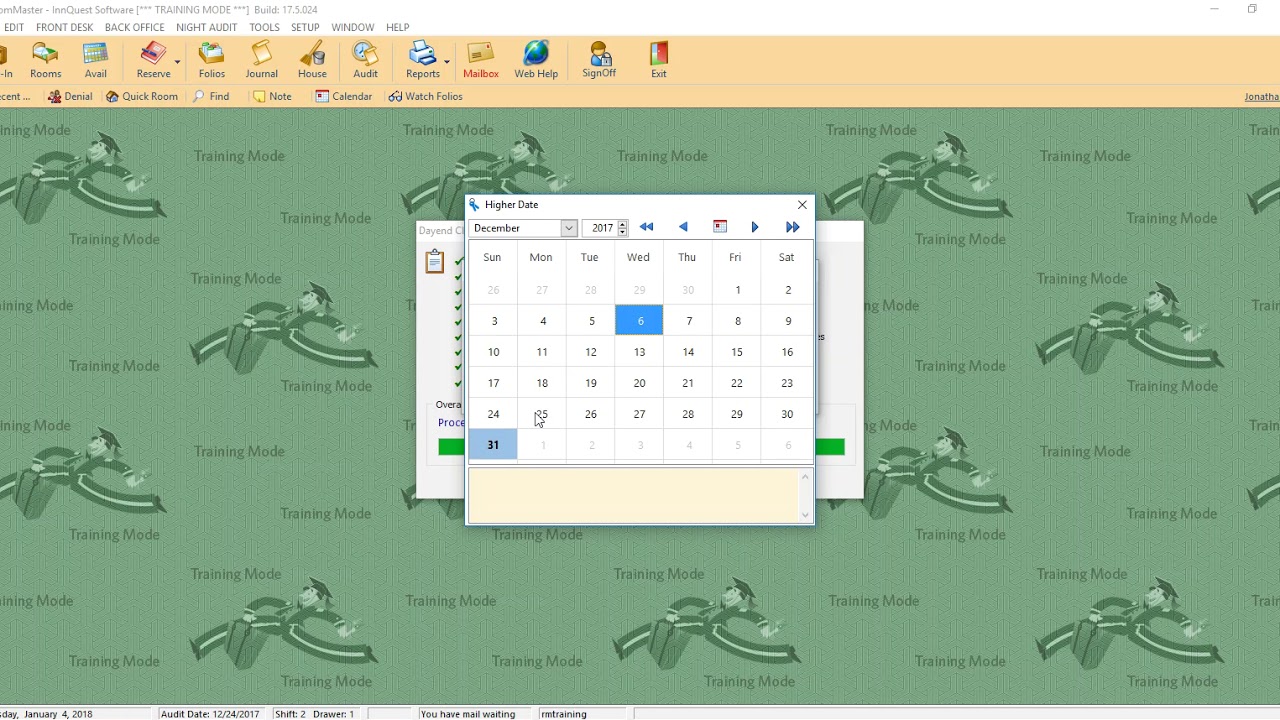The height and width of the screenshot is (720, 1280).
Task: Open Web Help globe icon
Action: point(536,60)
